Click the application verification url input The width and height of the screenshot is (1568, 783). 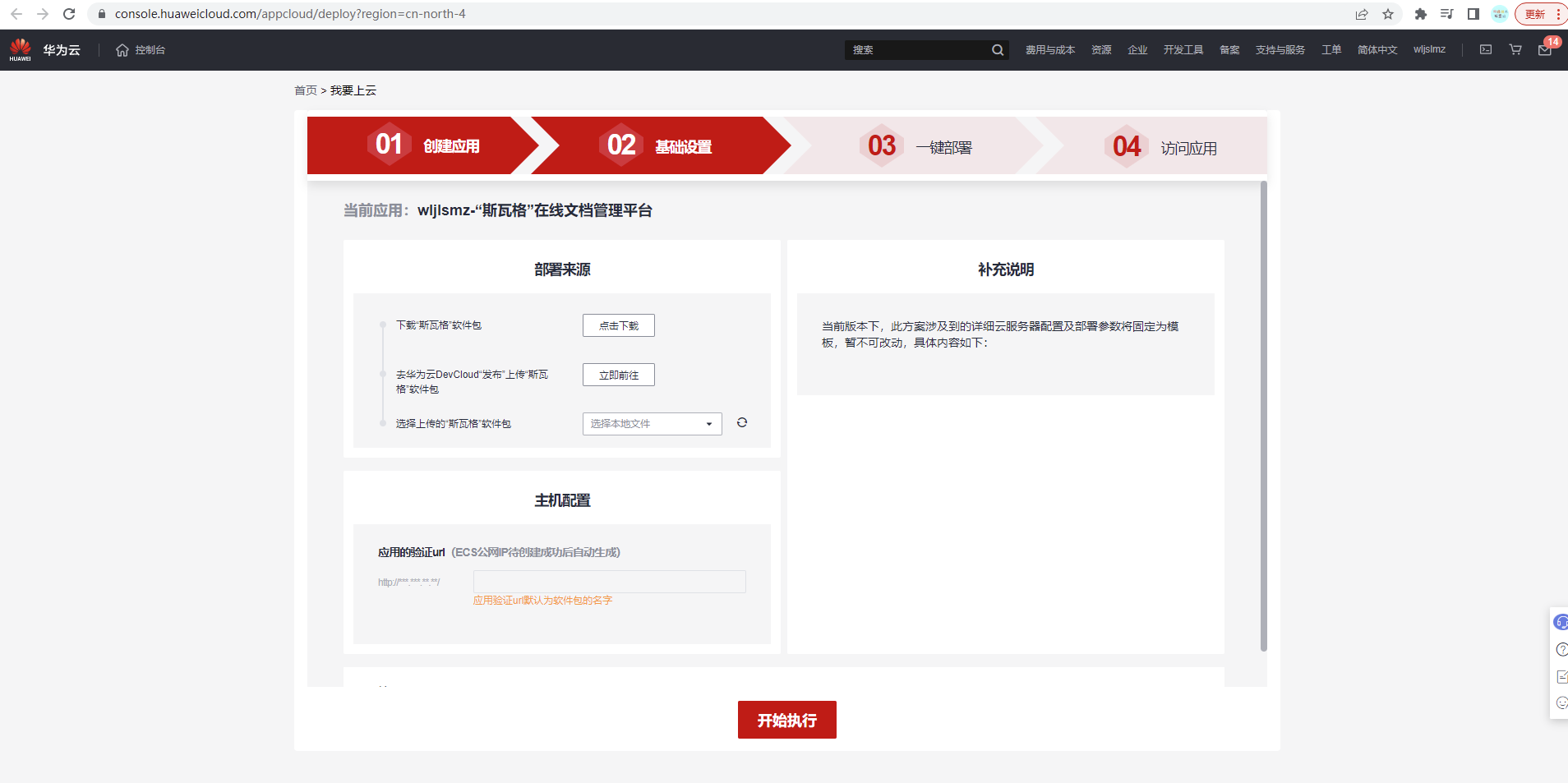(610, 582)
